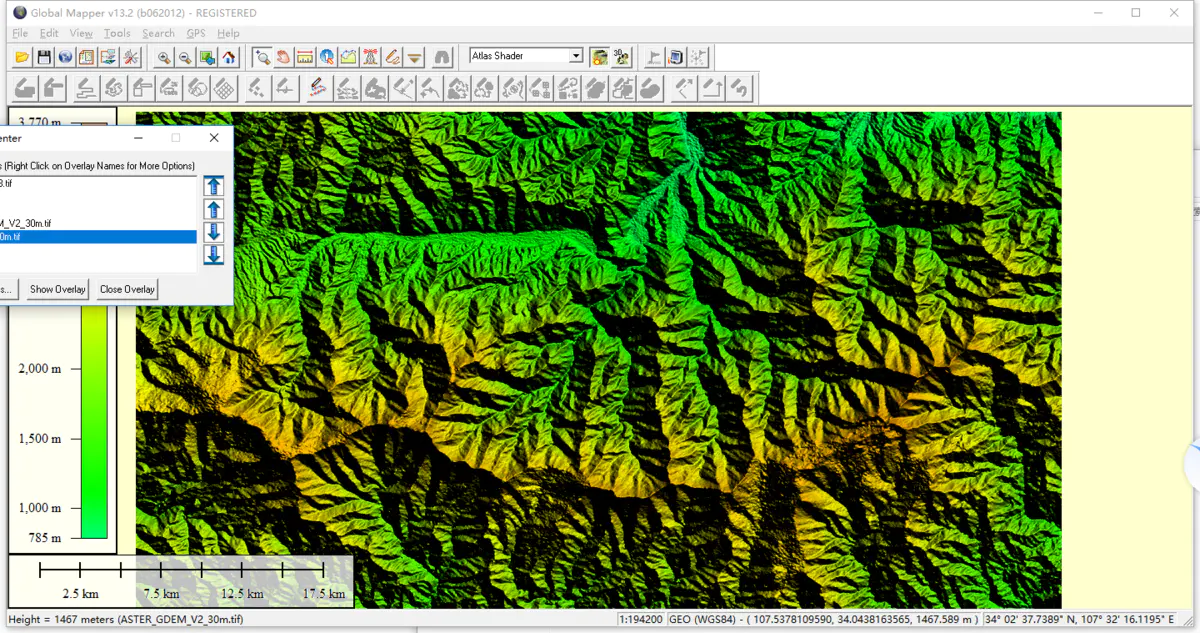Close the Overlay Control Center window
The width and height of the screenshot is (1200, 633).
pyautogui.click(x=214, y=138)
